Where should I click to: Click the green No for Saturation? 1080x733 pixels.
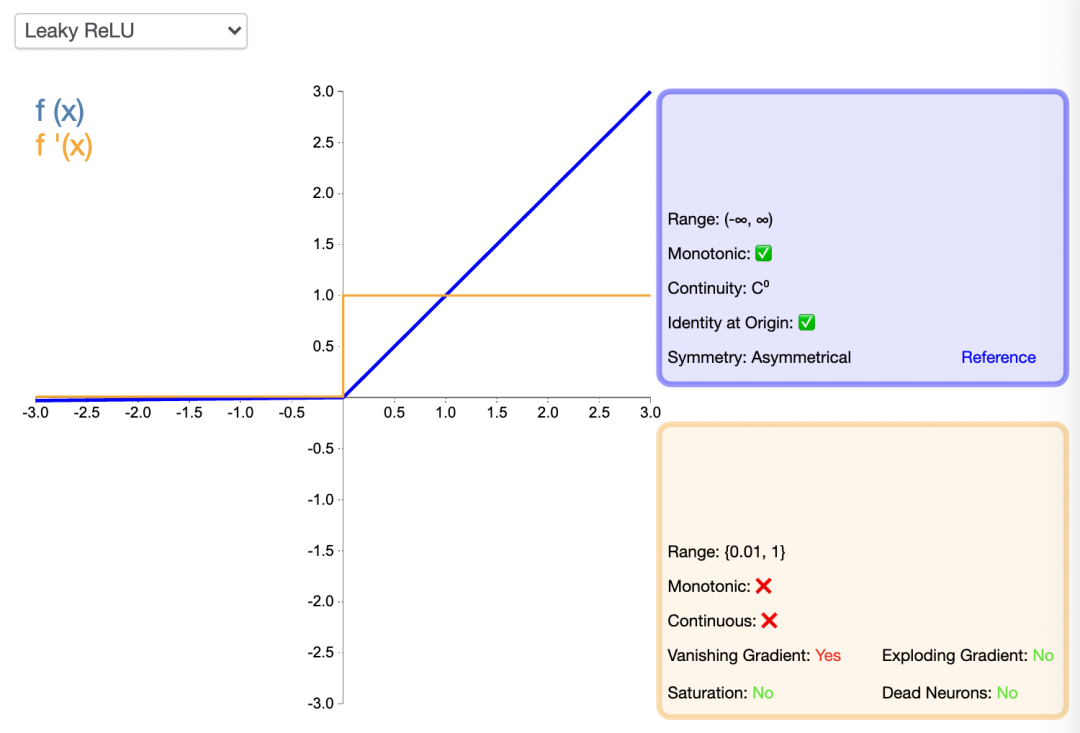[762, 693]
